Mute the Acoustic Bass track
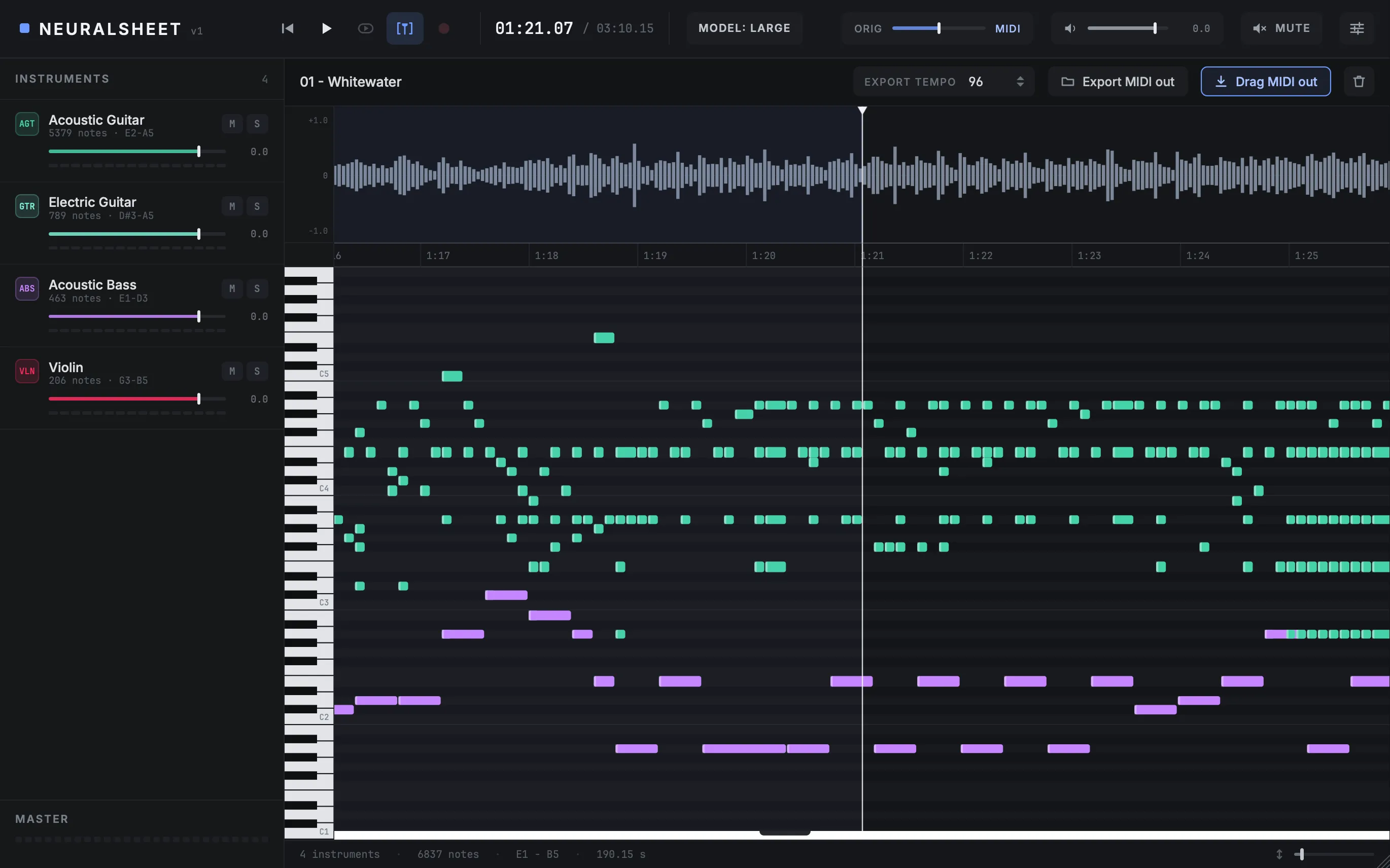 pyautogui.click(x=232, y=289)
